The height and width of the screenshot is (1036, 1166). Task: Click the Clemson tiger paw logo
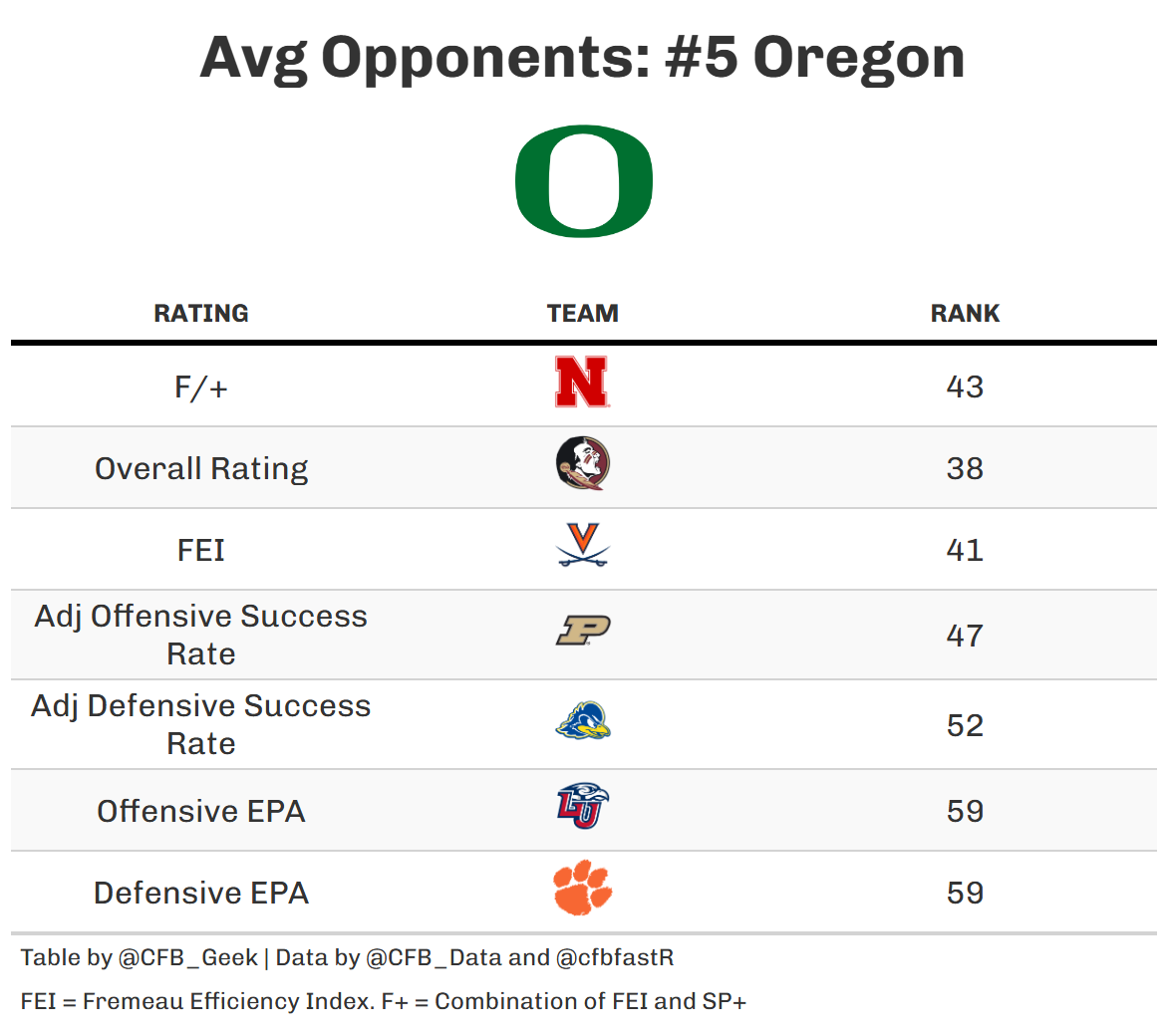(x=582, y=889)
